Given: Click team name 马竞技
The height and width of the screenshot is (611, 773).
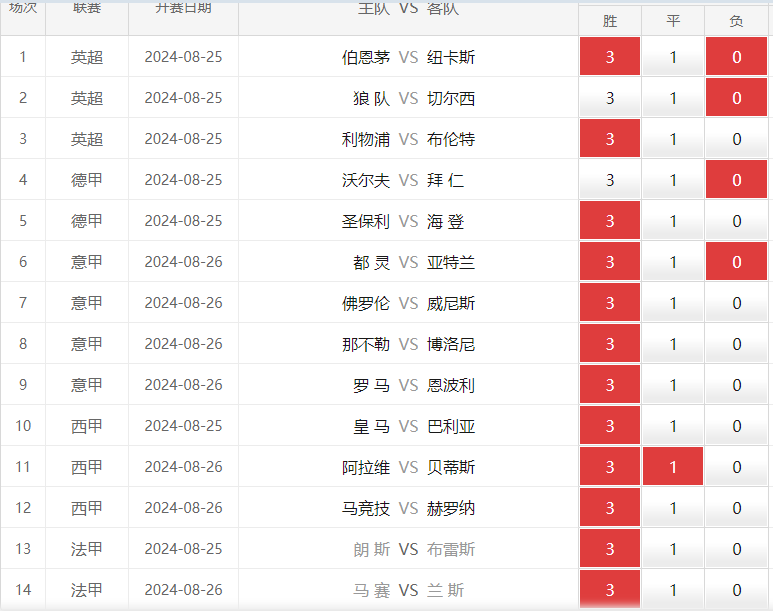Looking at the screenshot, I should point(366,507).
